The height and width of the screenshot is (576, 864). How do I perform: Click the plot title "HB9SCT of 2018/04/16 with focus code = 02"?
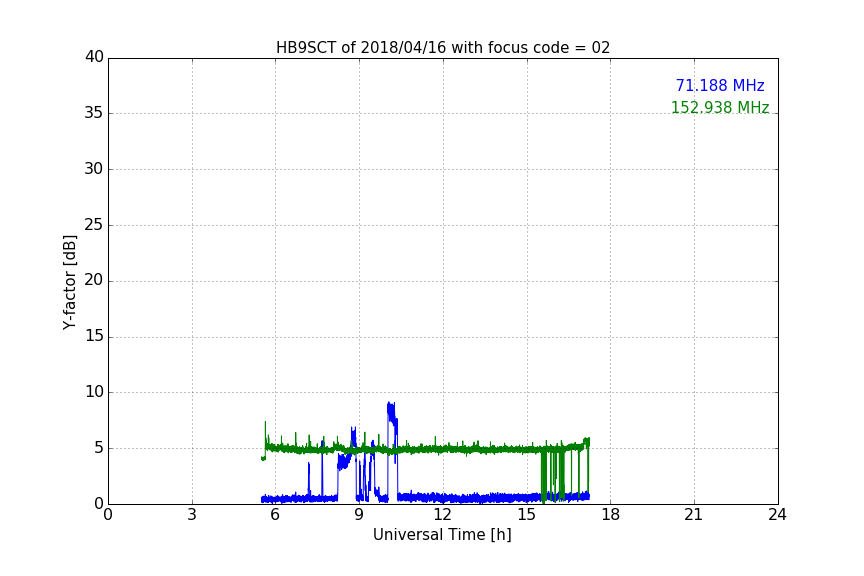pyautogui.click(x=443, y=47)
